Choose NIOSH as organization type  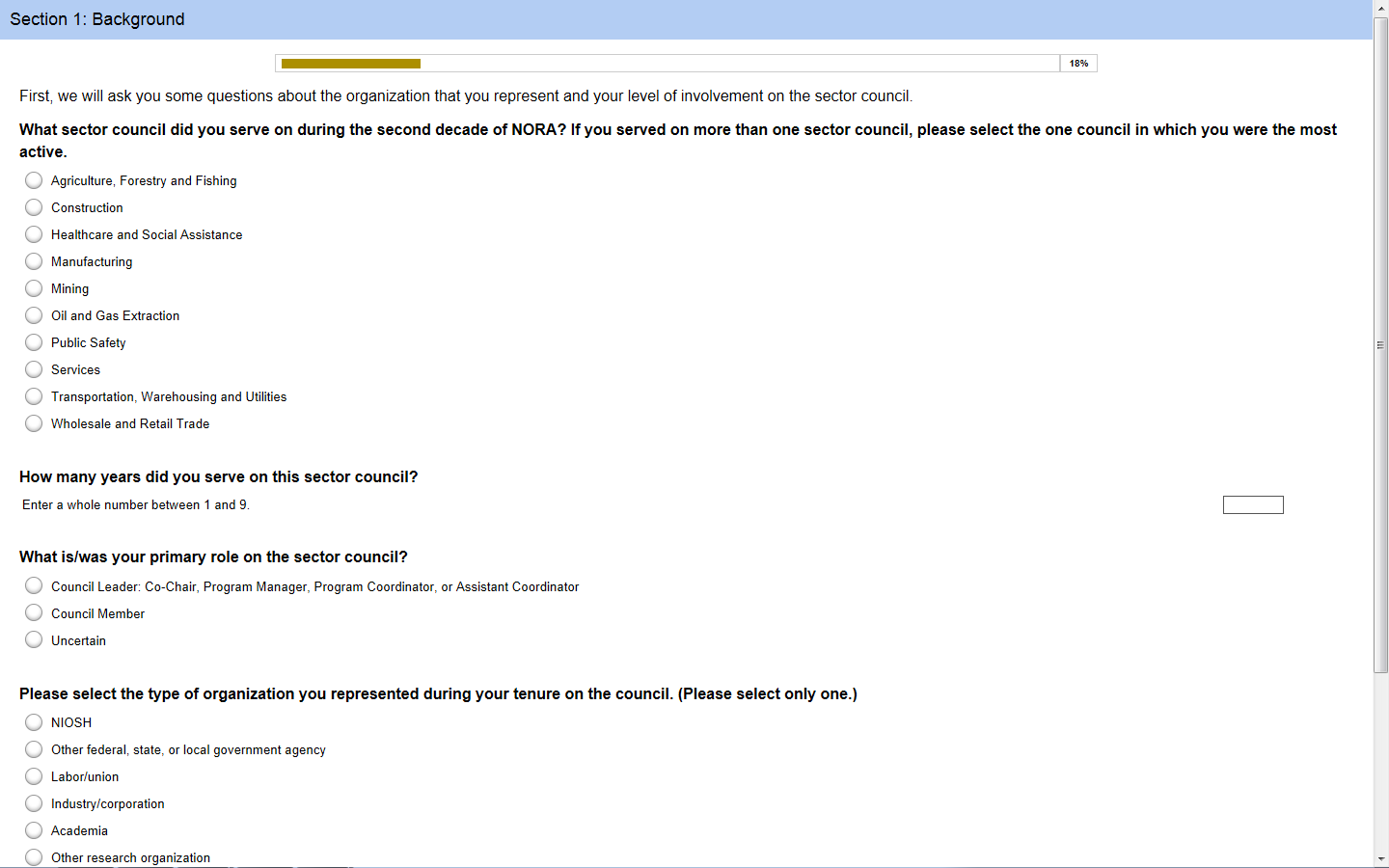coord(34,722)
